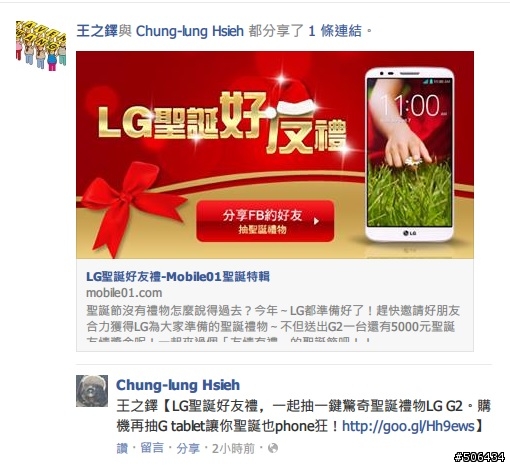This screenshot has width=510, height=465.
Task: Open the goo.gl/Hh9ews short link
Action: tap(408, 426)
